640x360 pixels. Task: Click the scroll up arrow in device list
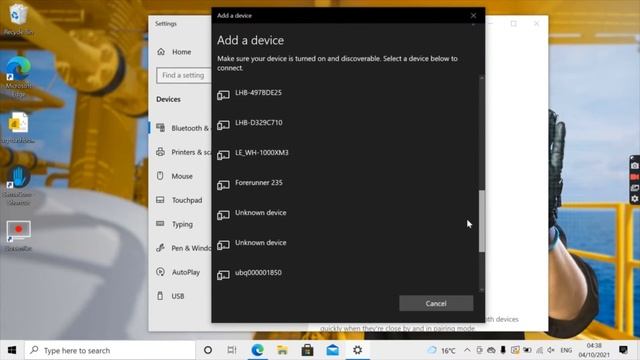tap(482, 78)
